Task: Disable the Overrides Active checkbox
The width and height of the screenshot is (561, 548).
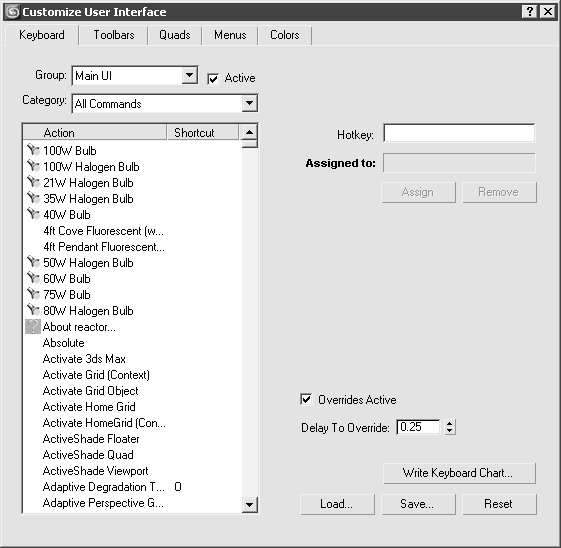Action: coord(306,399)
